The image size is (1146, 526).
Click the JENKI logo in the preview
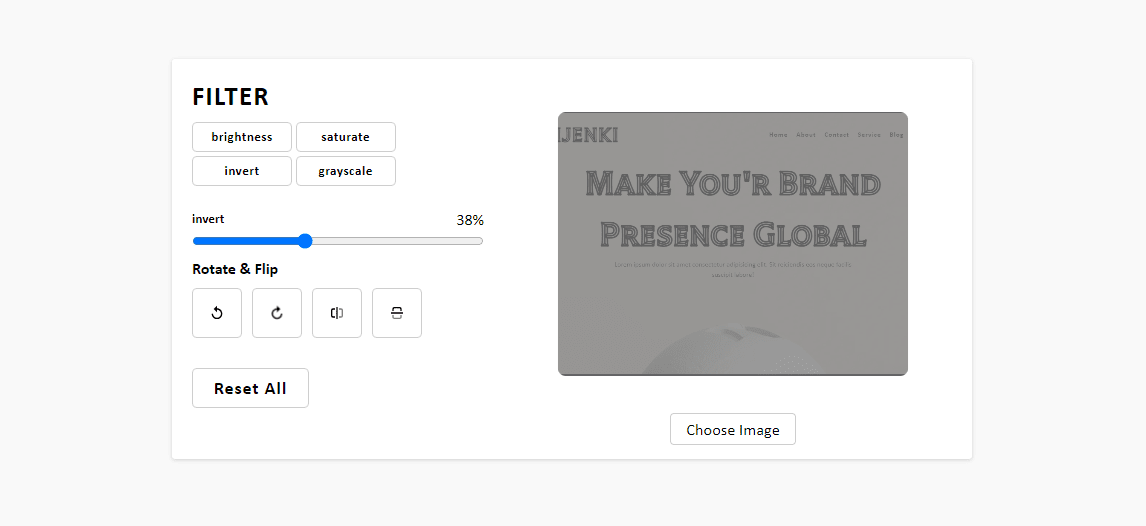[589, 134]
